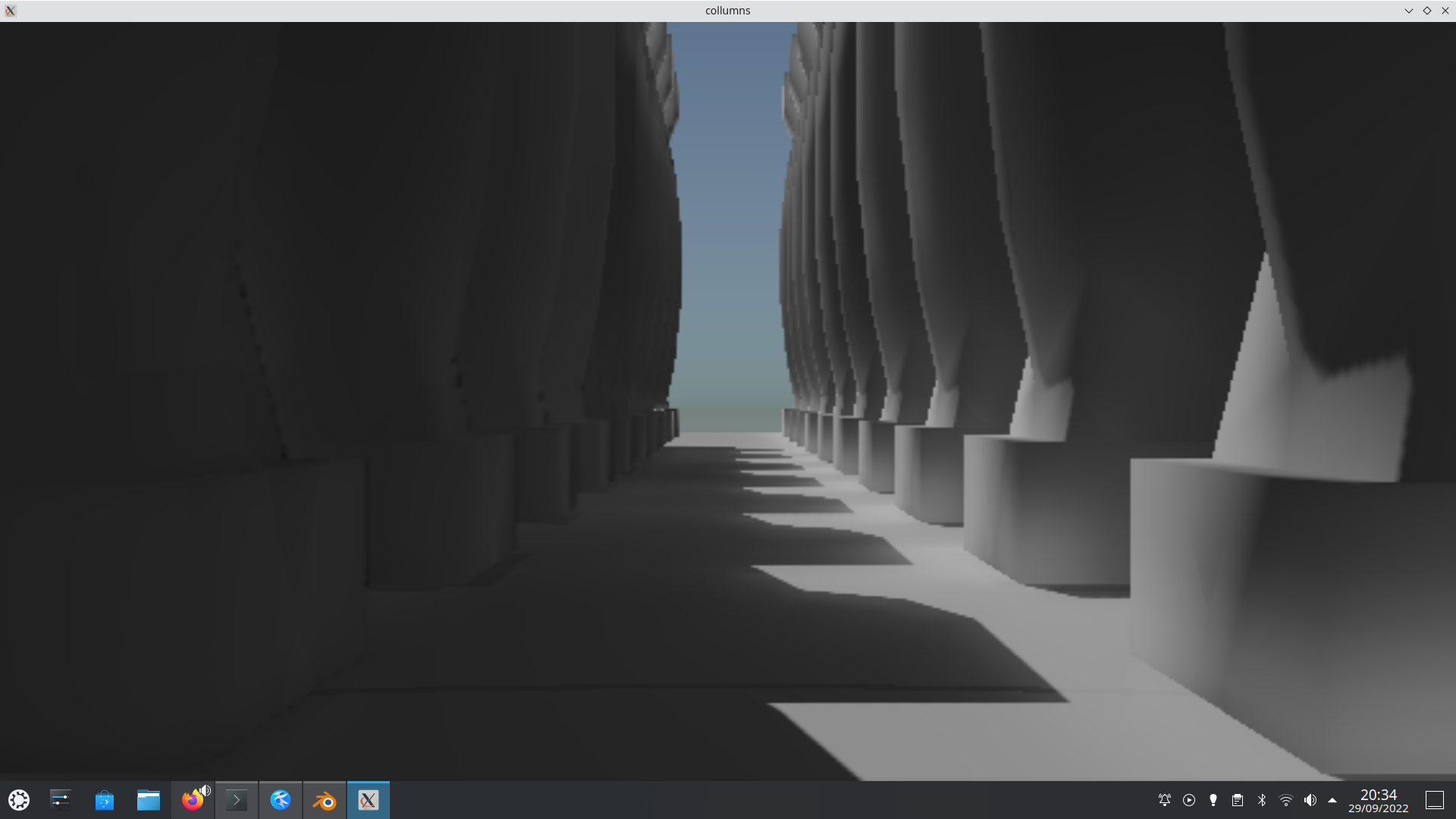This screenshot has width=1456, height=819.
Task: Open System Settings from the taskbar
Action: click(59, 800)
